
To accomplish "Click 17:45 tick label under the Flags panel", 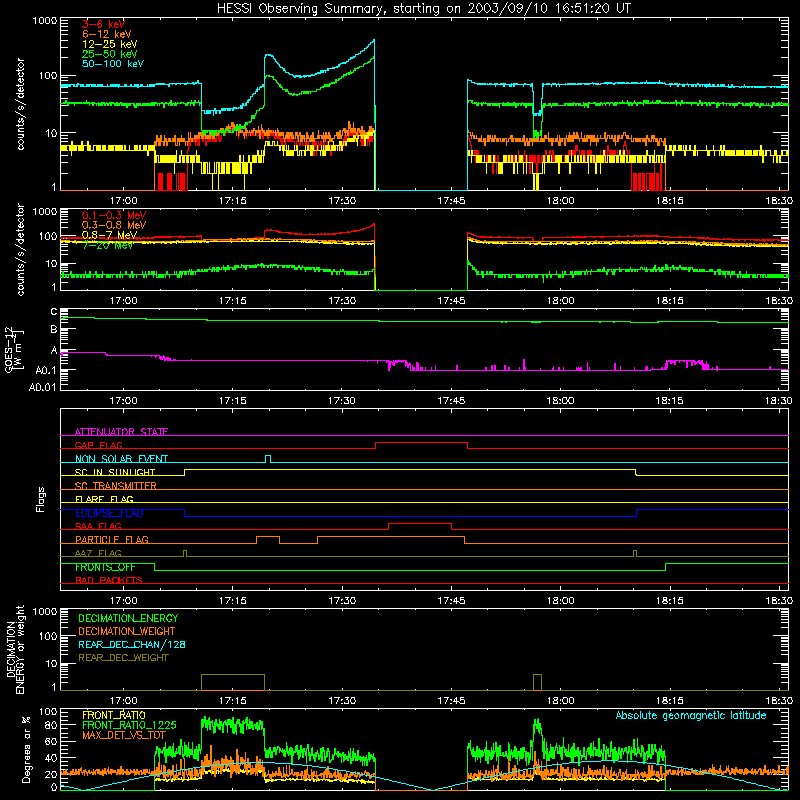I will [x=451, y=601].
